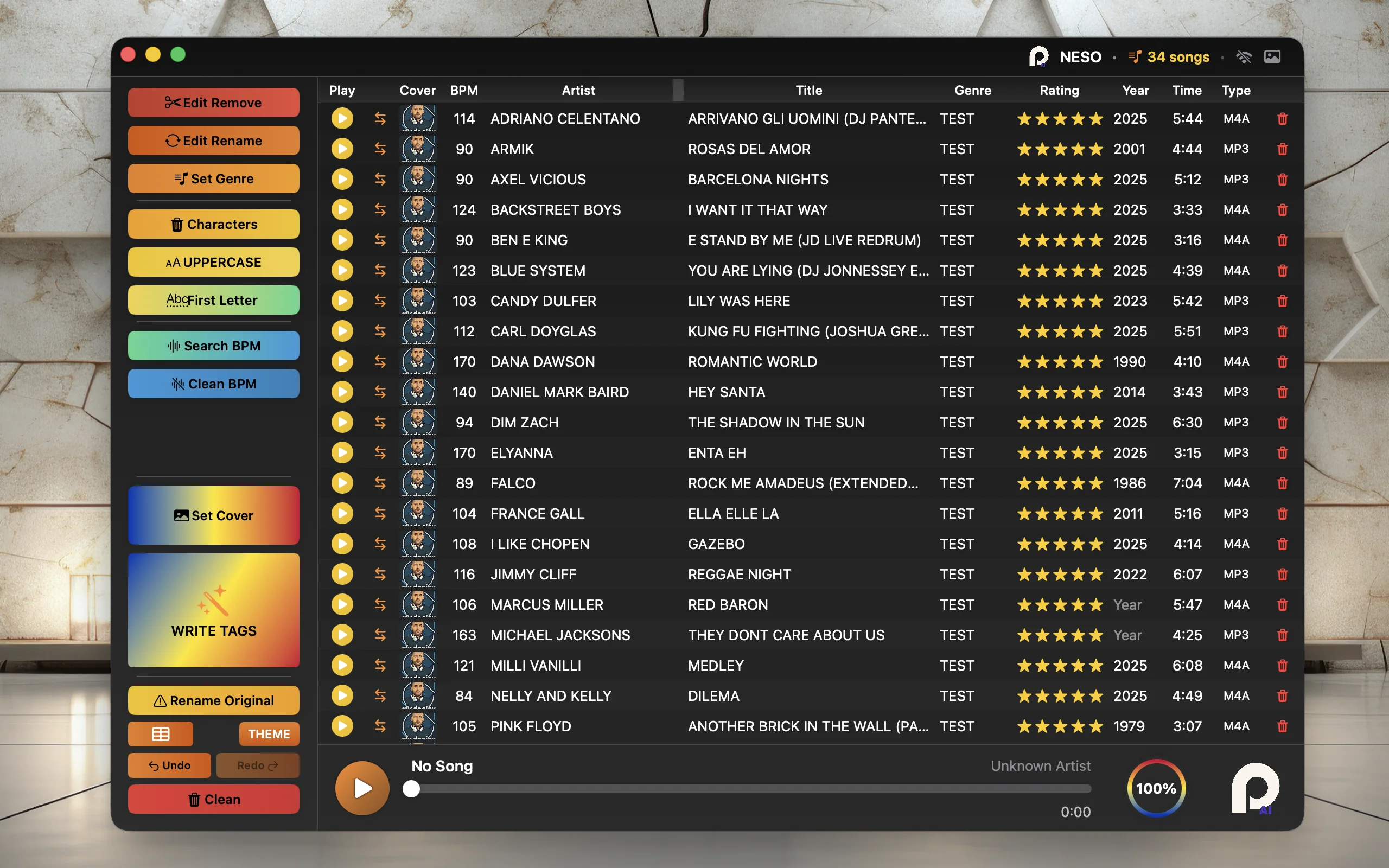Click the swap arrows icon for BACKSTREET BOYS
Image resolution: width=1389 pixels, height=868 pixels.
tap(380, 210)
